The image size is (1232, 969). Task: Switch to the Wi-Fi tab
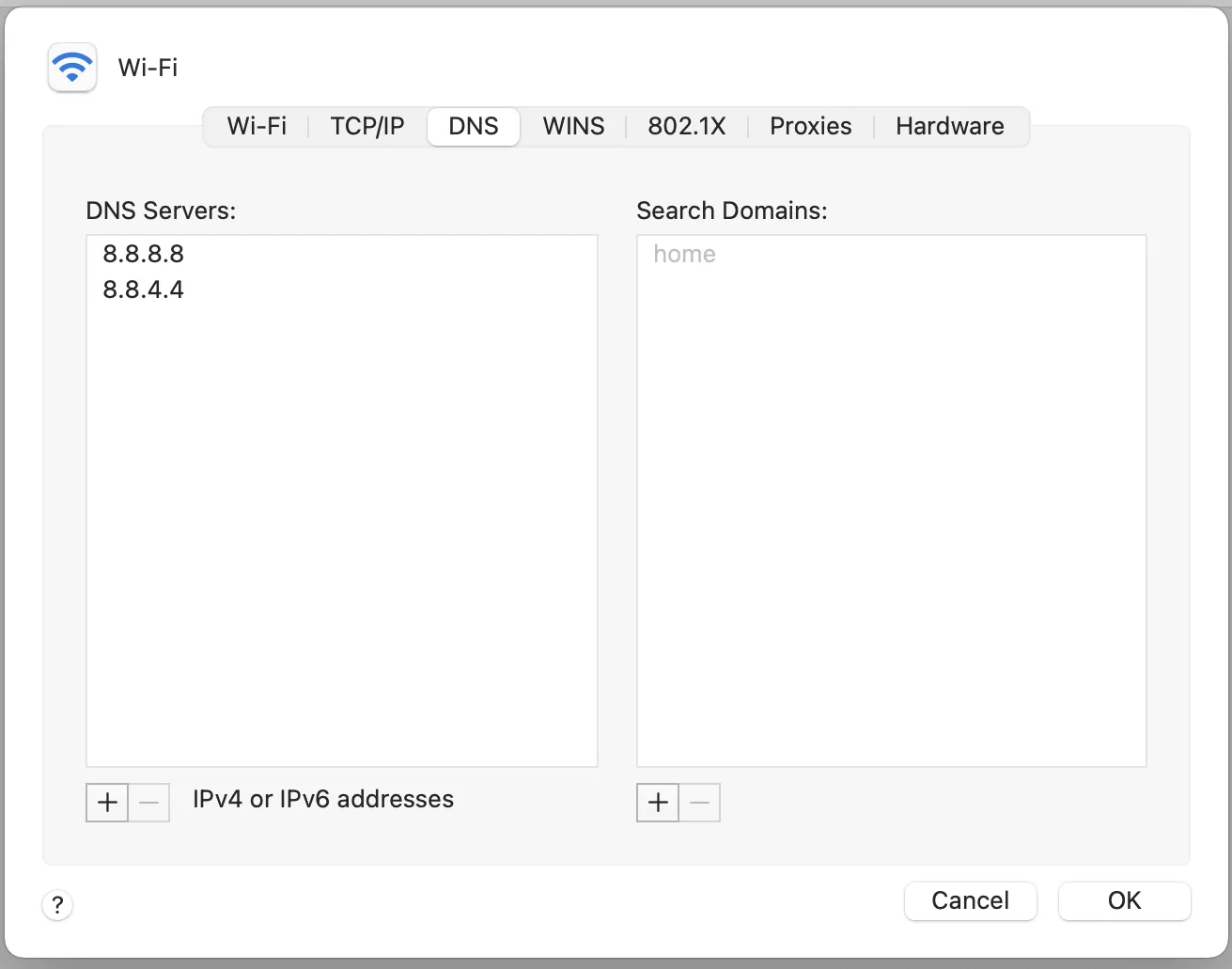coord(257,127)
